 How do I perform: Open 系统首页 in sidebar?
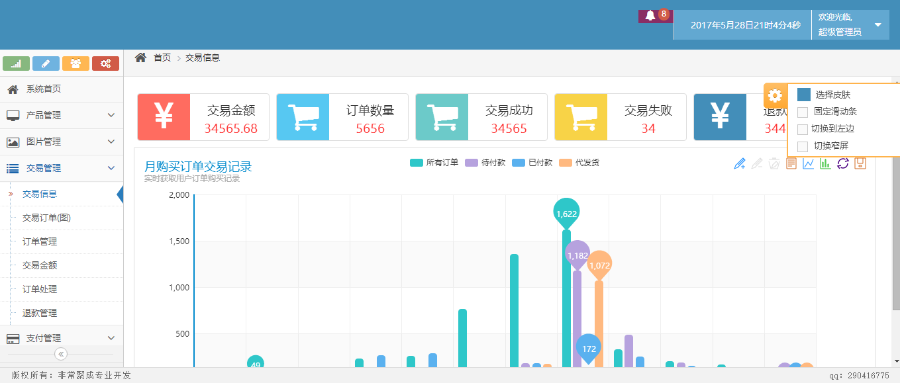[x=61, y=89]
